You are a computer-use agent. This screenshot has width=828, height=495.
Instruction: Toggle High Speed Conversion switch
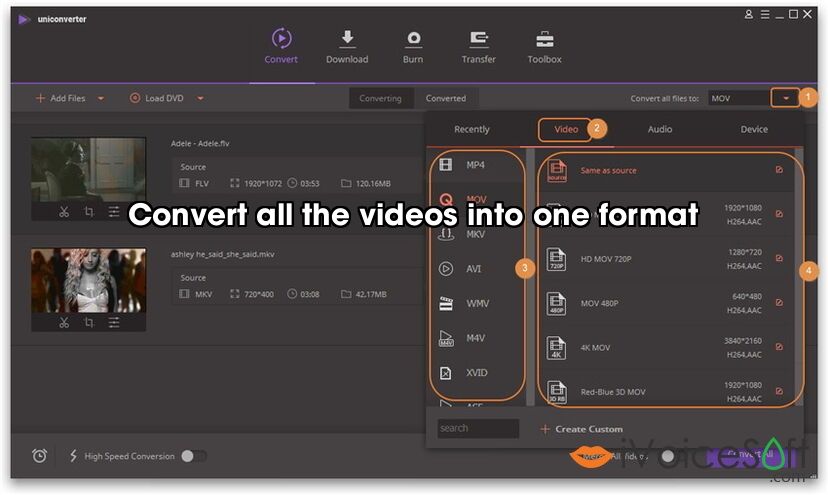193,456
